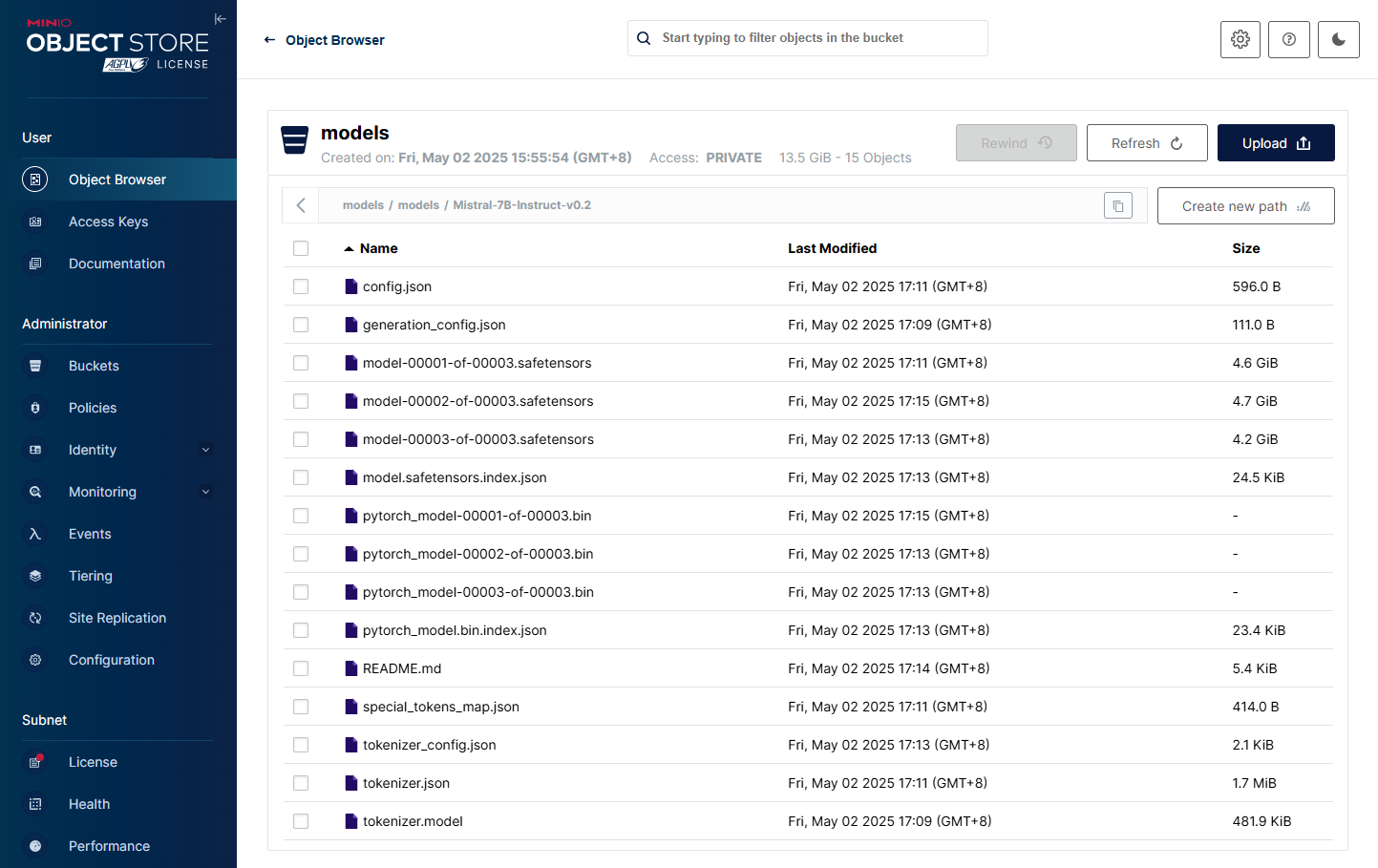Click the Upload button
Image resolution: width=1378 pixels, height=868 pixels.
tap(1276, 143)
